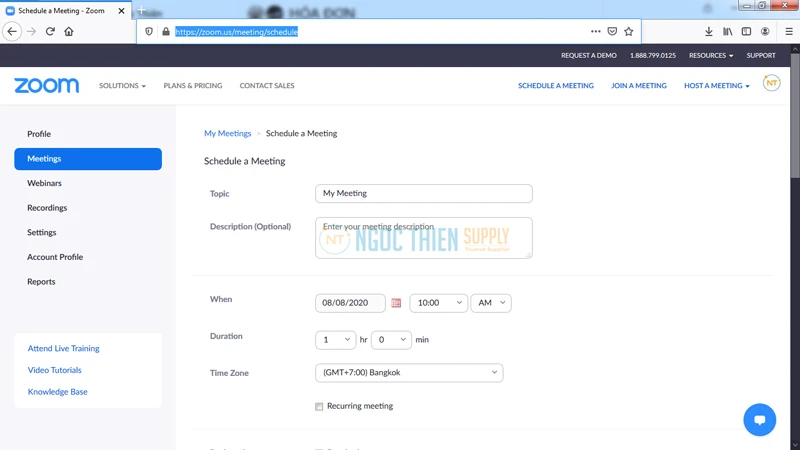Open the meeting start time dropdown
The height and width of the screenshot is (450, 800).
click(x=438, y=303)
